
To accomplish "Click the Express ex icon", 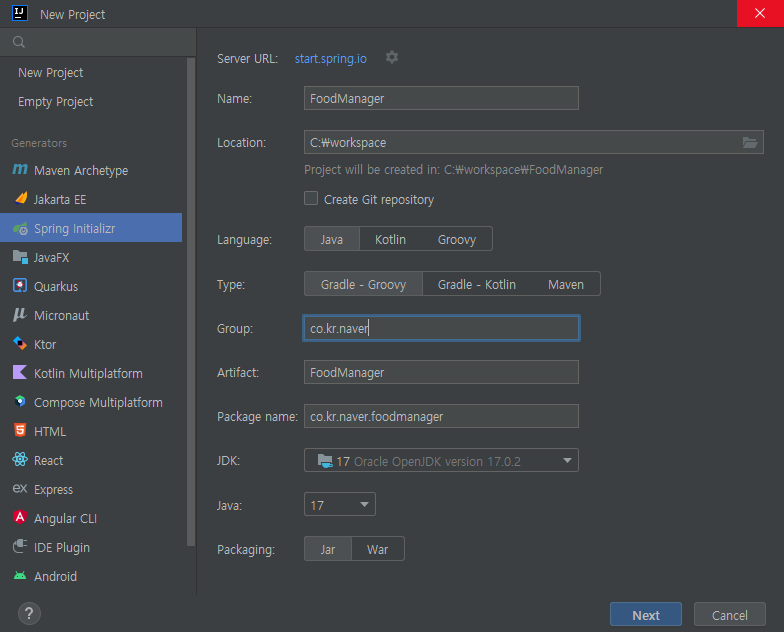I will pos(20,488).
